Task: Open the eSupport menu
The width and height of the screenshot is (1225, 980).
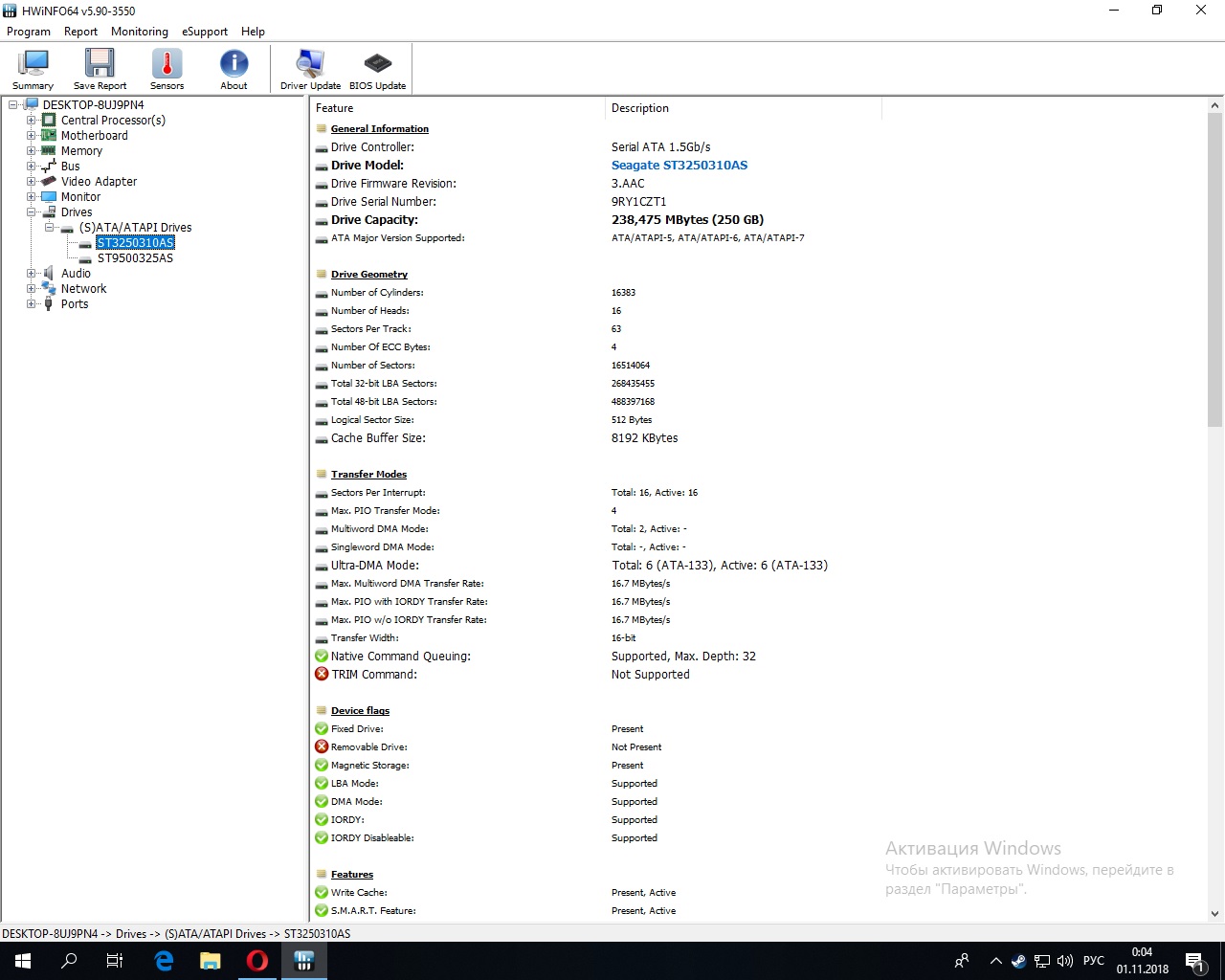Action: click(x=205, y=32)
